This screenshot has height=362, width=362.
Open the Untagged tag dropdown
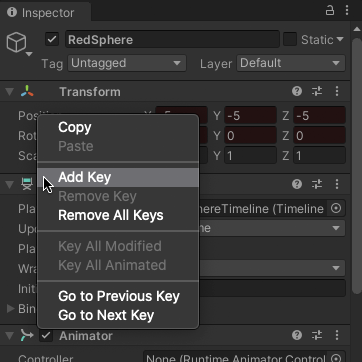[x=127, y=63]
